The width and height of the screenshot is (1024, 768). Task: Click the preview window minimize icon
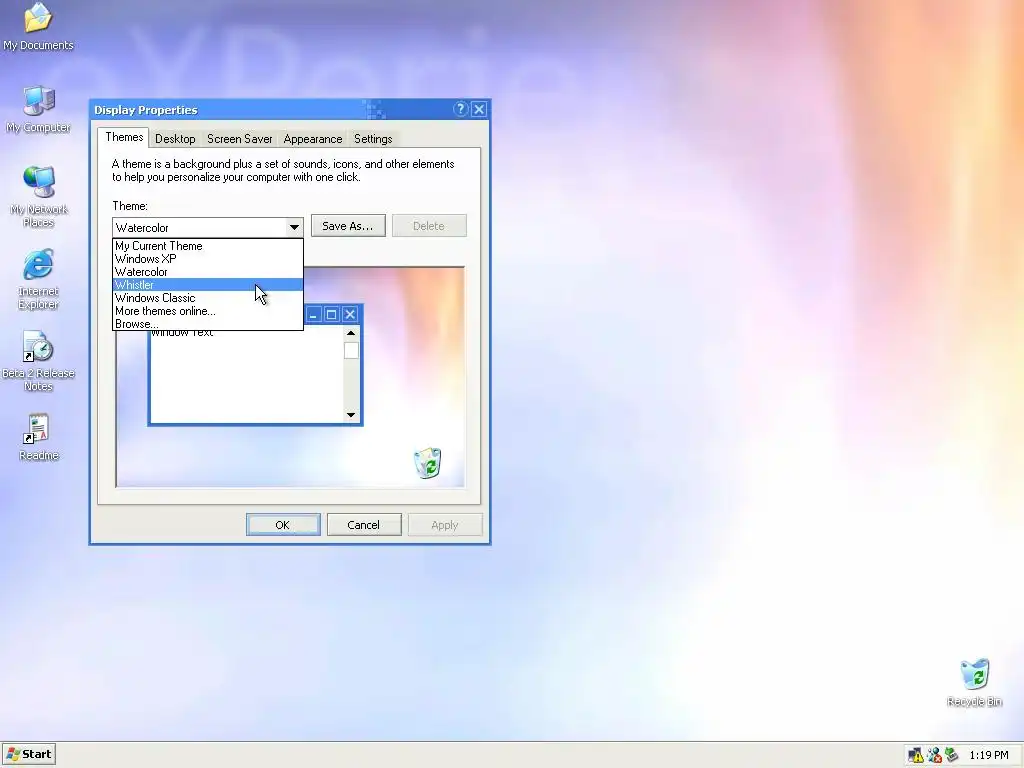[x=313, y=315]
